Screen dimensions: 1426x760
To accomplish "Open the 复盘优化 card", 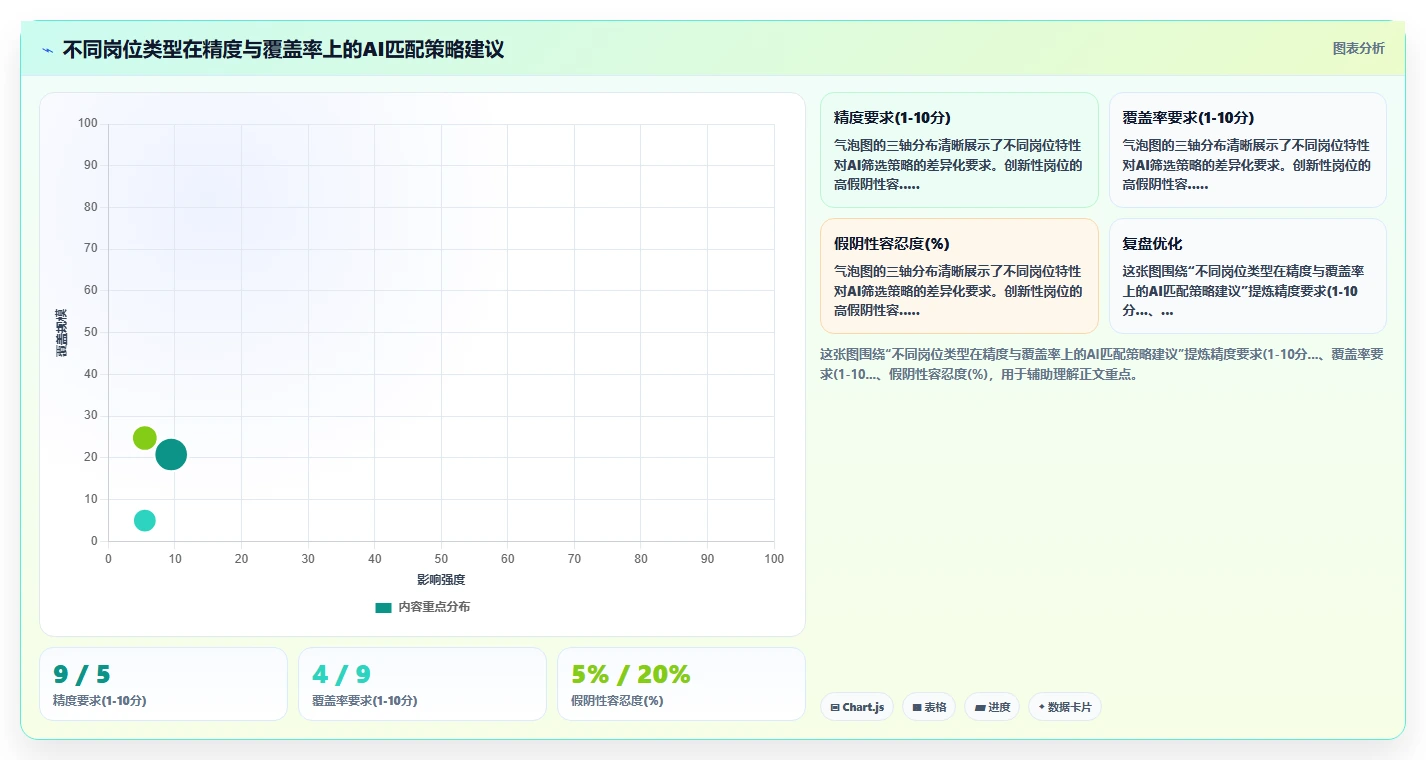I will [x=1247, y=276].
